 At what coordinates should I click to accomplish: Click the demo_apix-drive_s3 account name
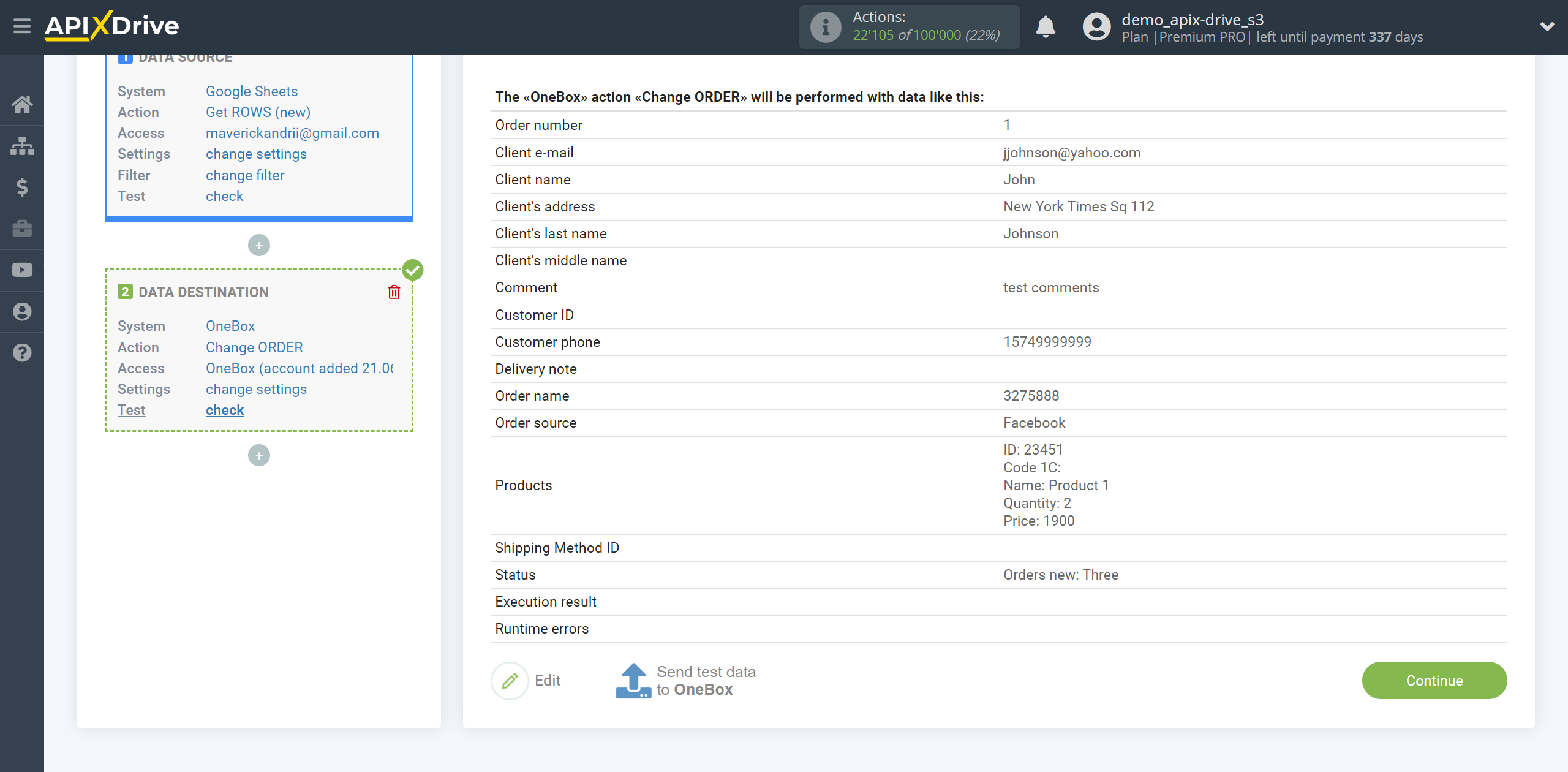coord(1193,19)
